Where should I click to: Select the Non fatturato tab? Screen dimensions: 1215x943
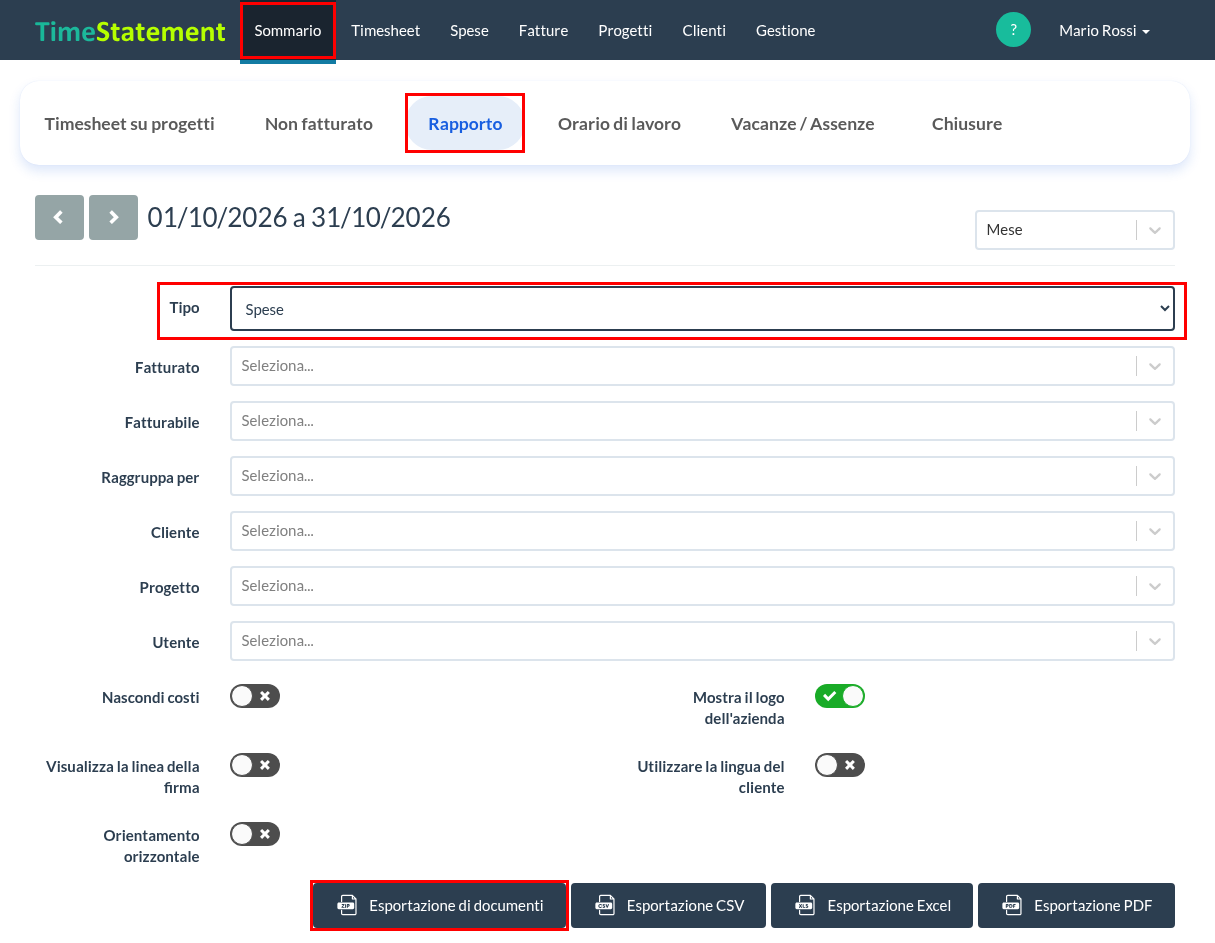[x=319, y=124]
